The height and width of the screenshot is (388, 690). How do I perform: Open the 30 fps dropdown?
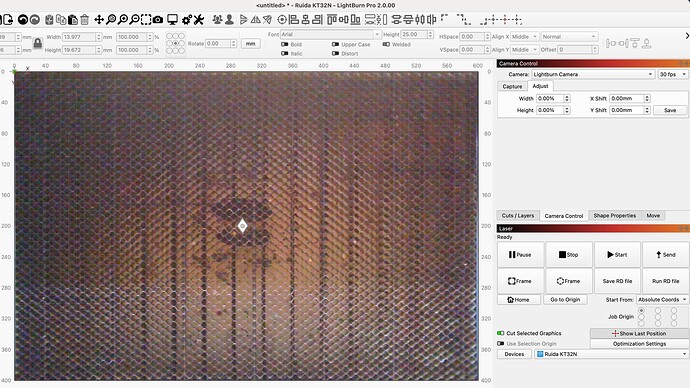672,74
